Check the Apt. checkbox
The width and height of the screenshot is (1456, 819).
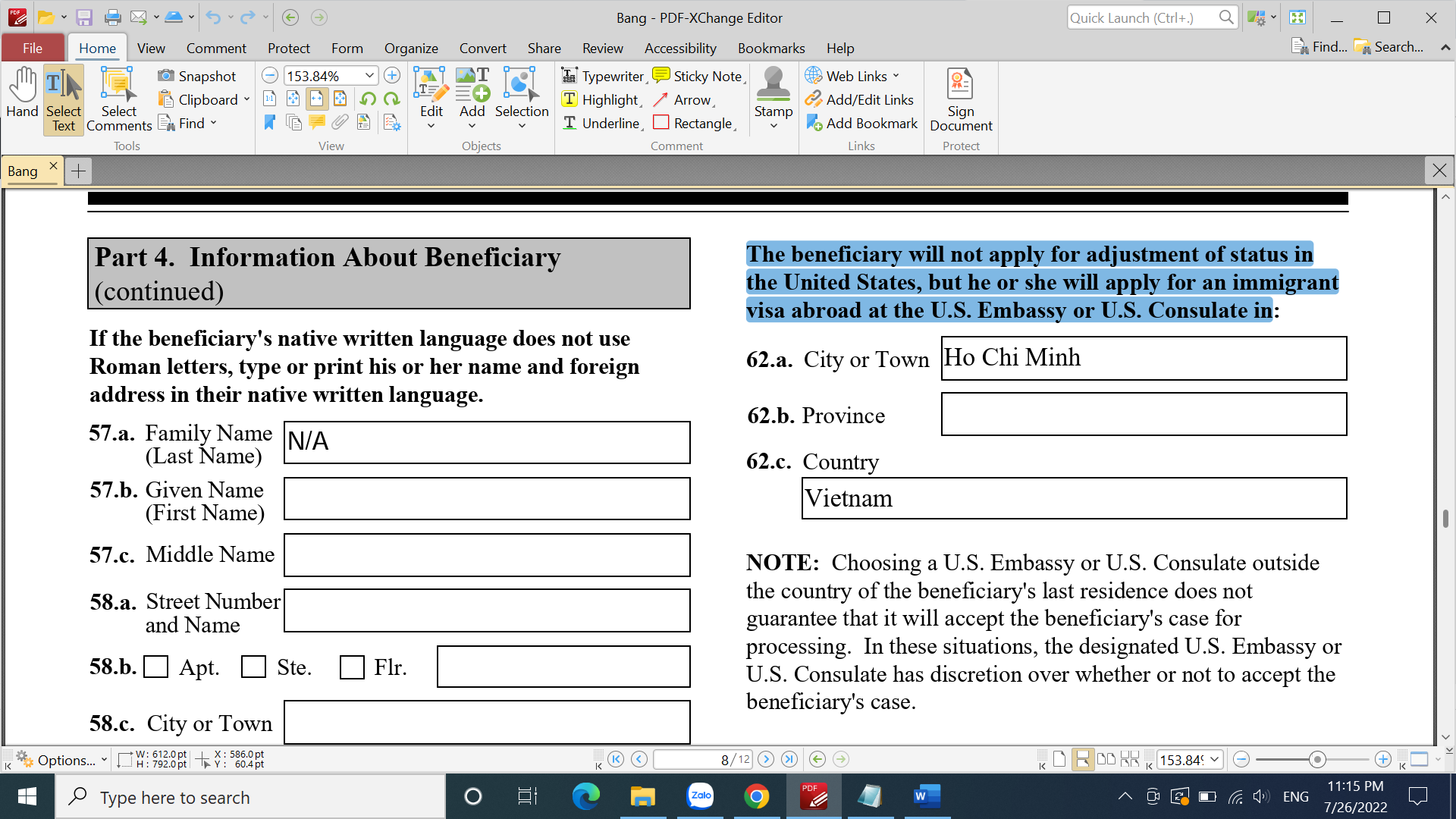click(x=156, y=667)
